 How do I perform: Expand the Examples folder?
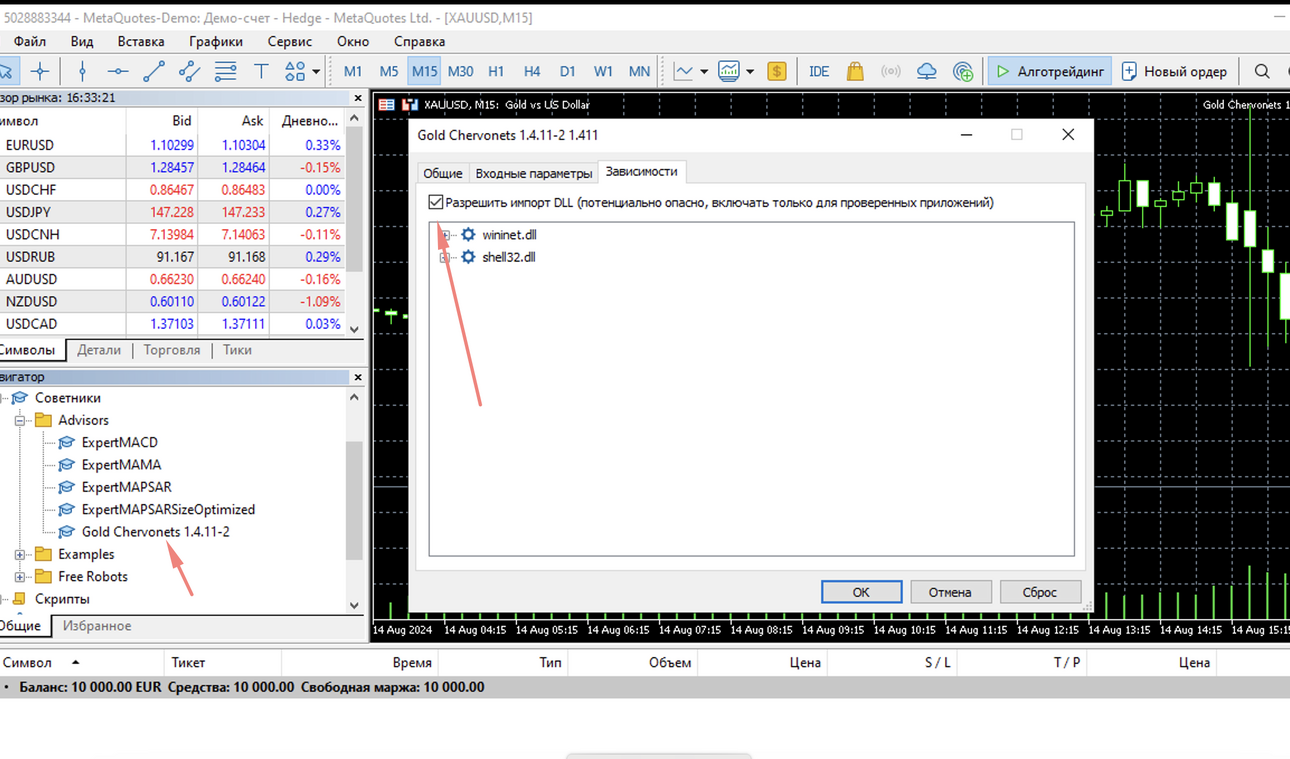pos(20,554)
